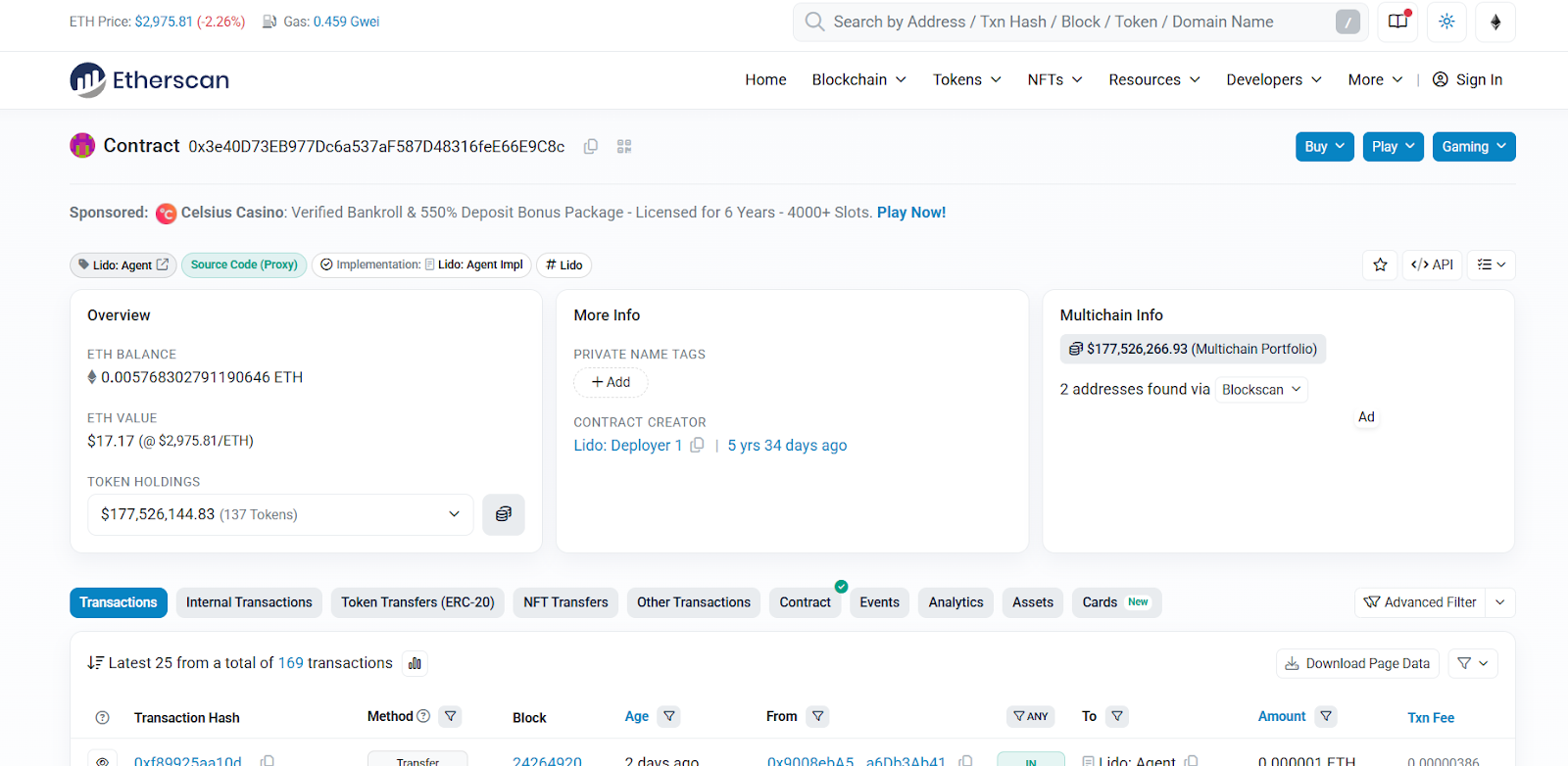Open the Analytics tab
The height and width of the screenshot is (766, 1568).
[x=955, y=602]
